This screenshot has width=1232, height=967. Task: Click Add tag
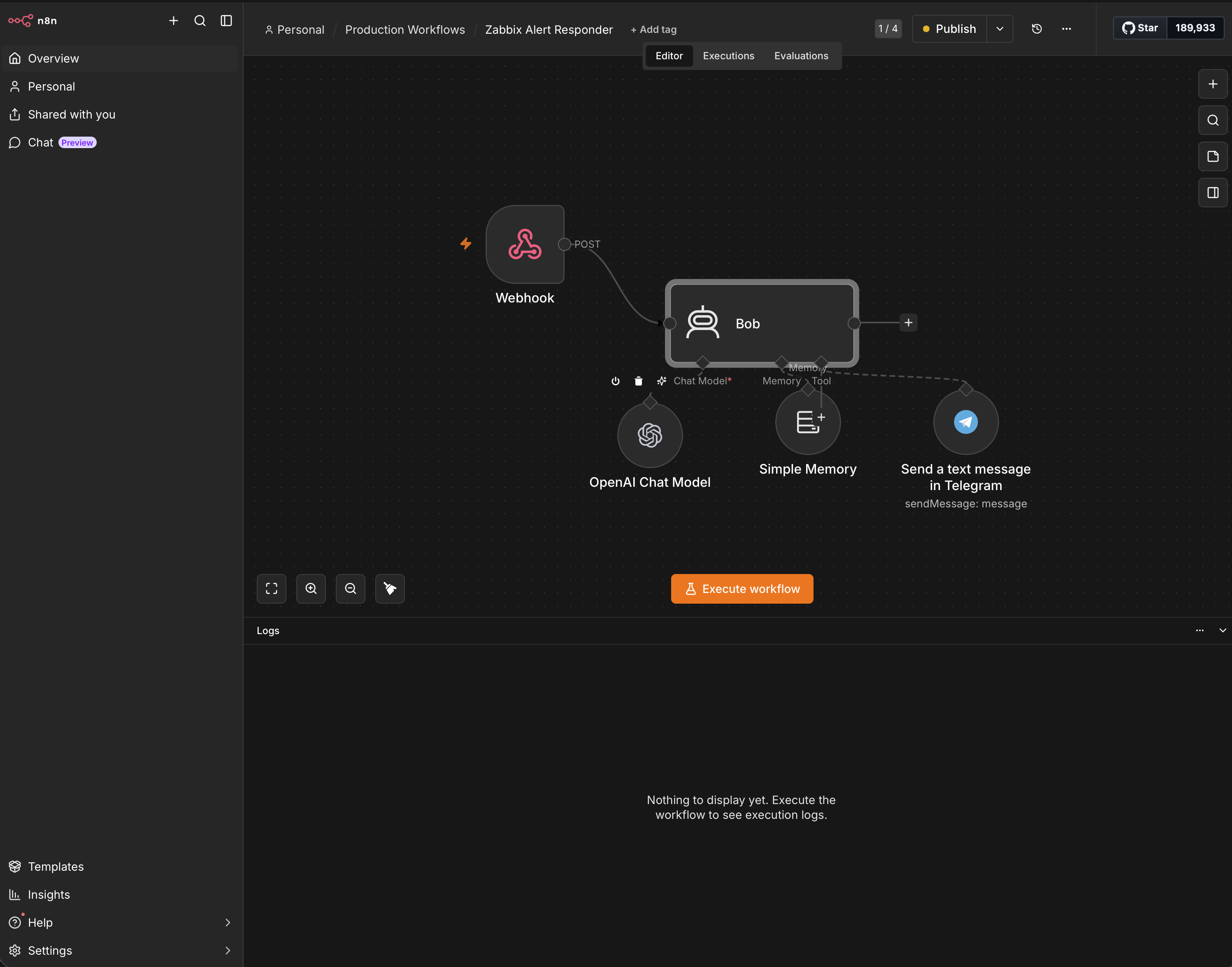pyautogui.click(x=653, y=30)
